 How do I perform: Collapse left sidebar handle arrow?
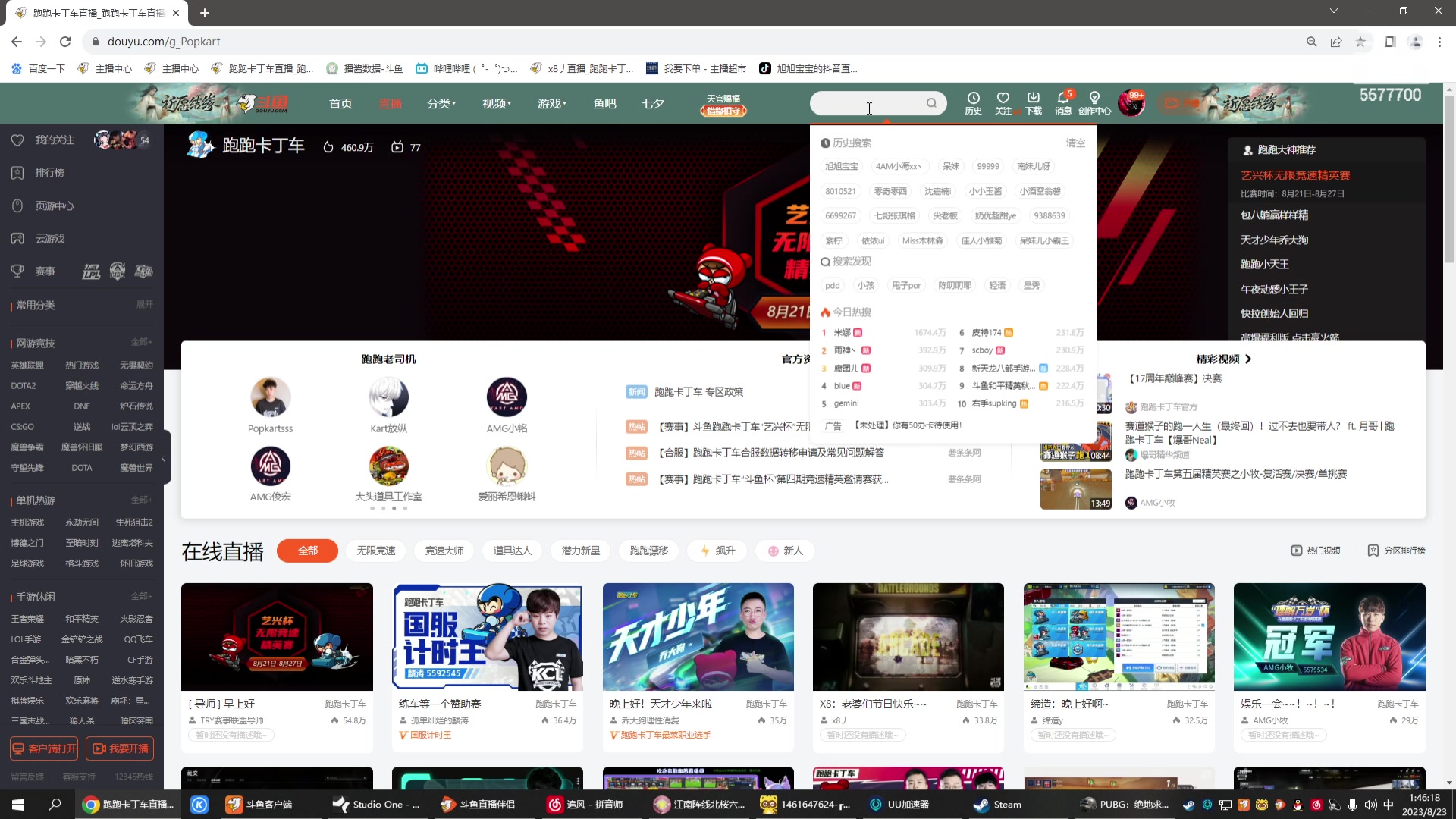pos(164,460)
